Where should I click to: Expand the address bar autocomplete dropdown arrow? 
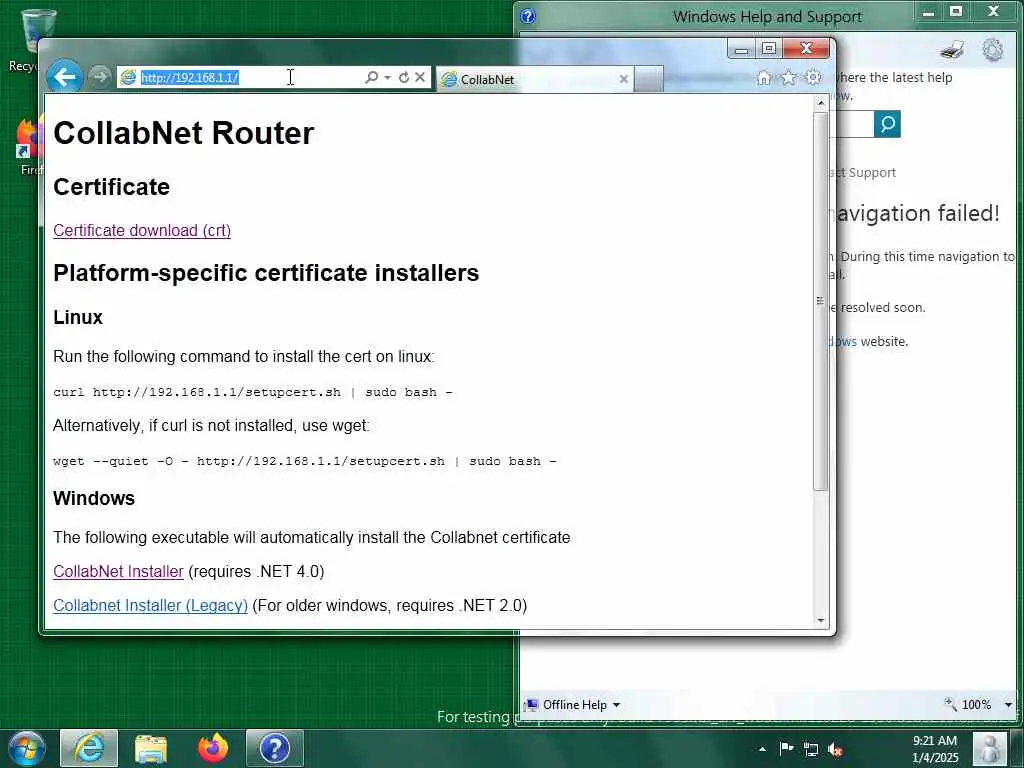point(387,77)
